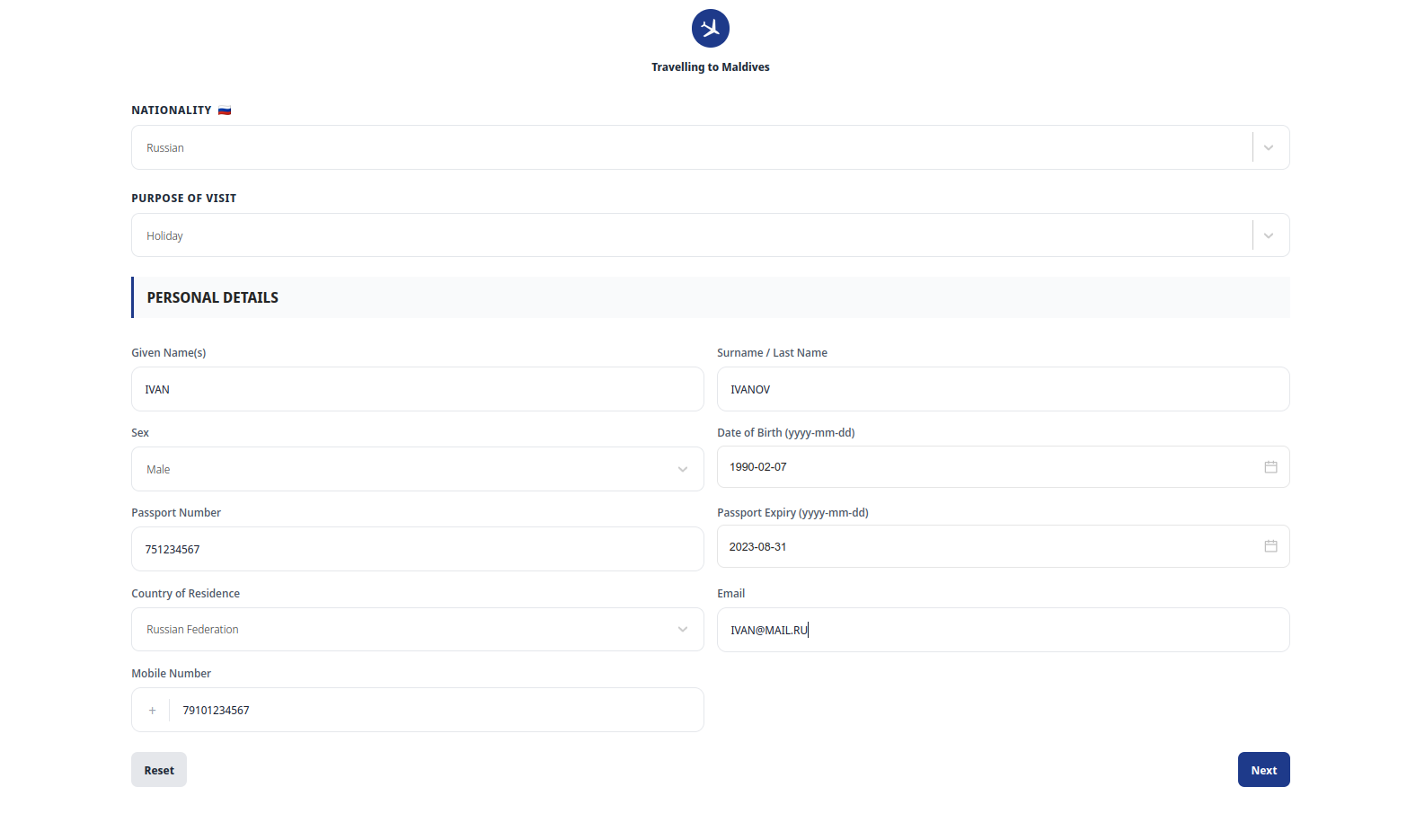
Task: Open the Sex dropdown
Action: [417, 470]
